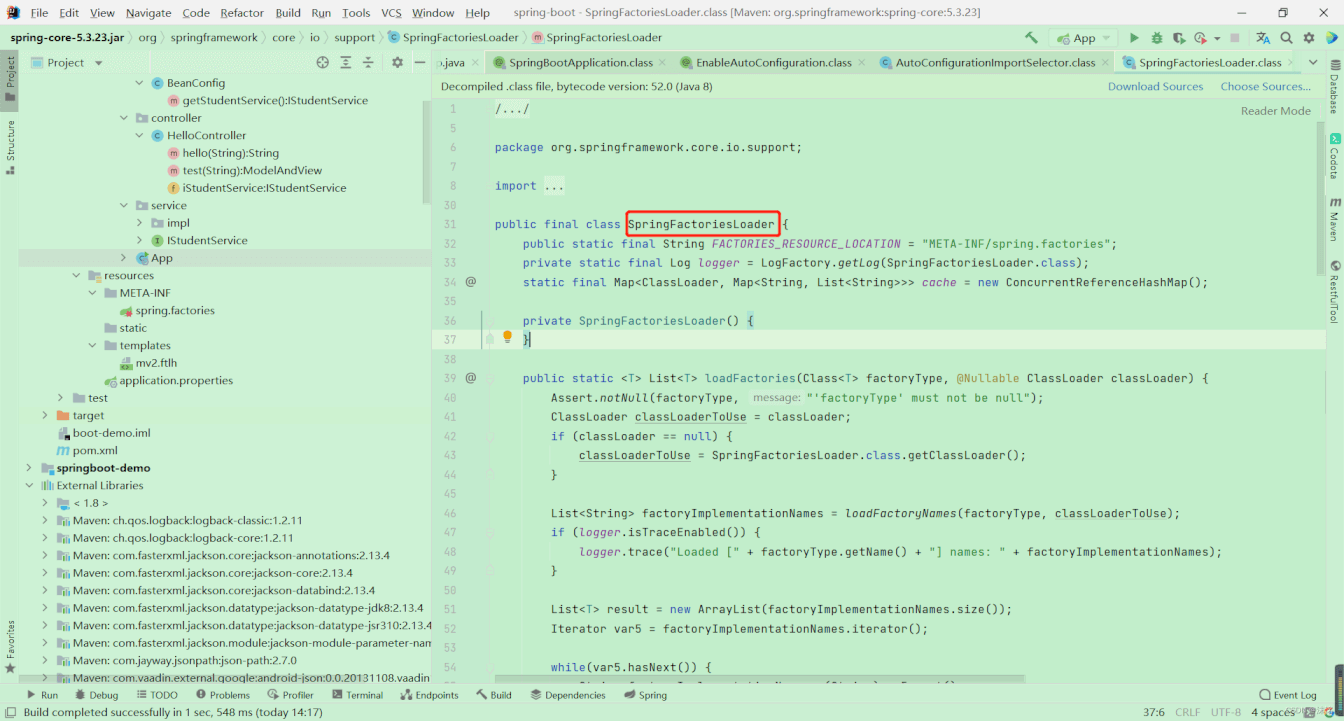This screenshot has width=1344, height=721.
Task: Click the Profiler run icon in toolbar
Action: pos(1200,38)
